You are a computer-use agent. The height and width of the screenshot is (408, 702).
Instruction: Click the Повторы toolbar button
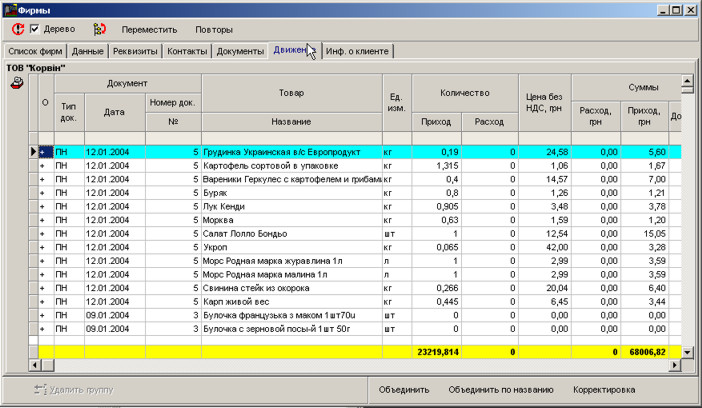tap(214, 29)
